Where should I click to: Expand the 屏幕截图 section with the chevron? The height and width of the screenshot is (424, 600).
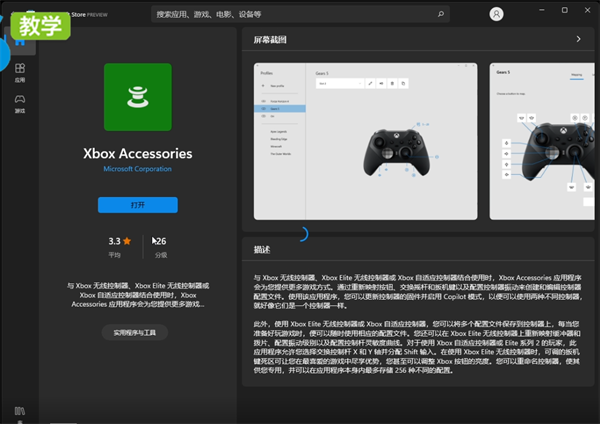(579, 39)
